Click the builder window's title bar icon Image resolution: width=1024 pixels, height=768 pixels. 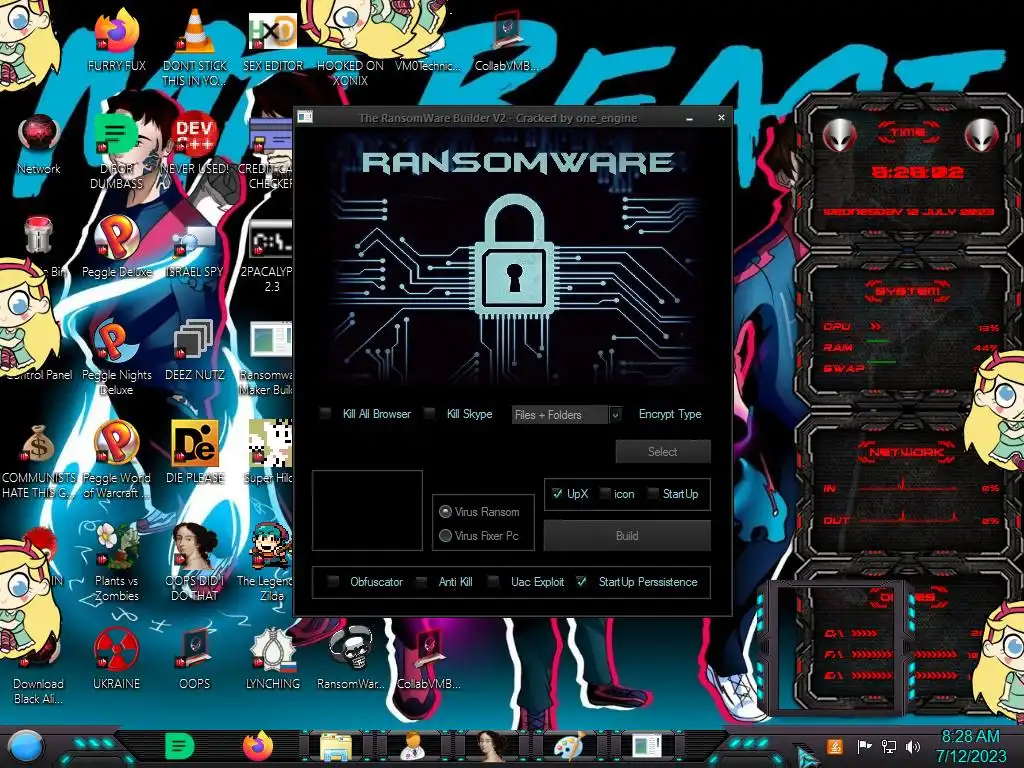(x=305, y=117)
